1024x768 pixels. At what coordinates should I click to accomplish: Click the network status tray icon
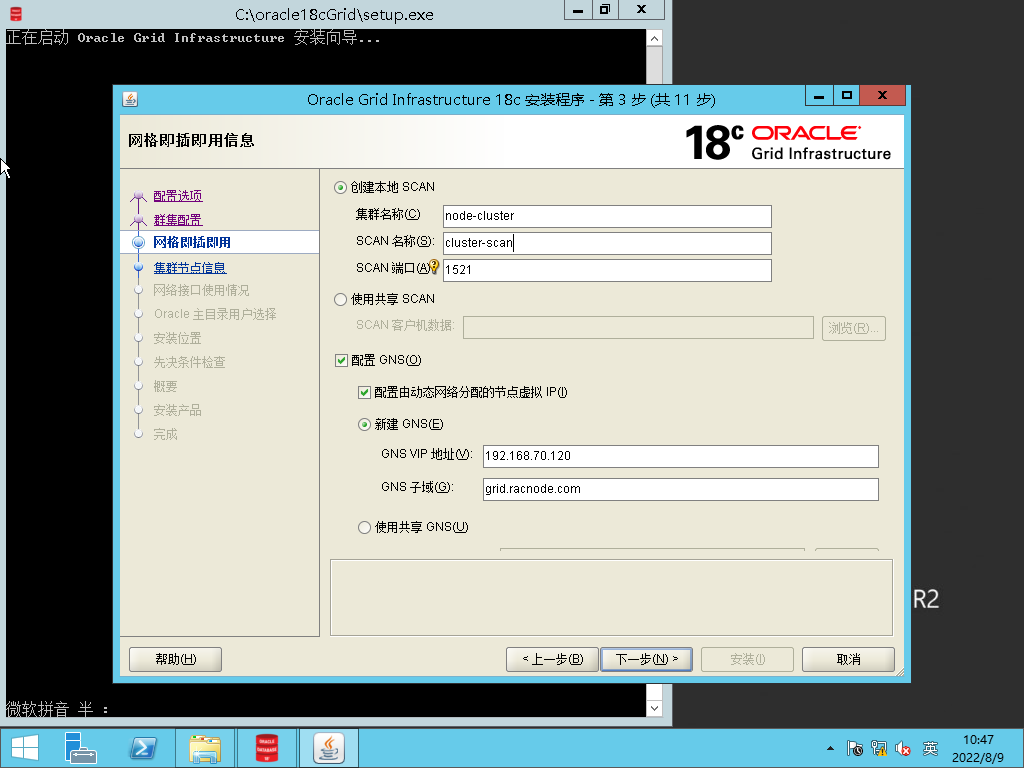[879, 748]
